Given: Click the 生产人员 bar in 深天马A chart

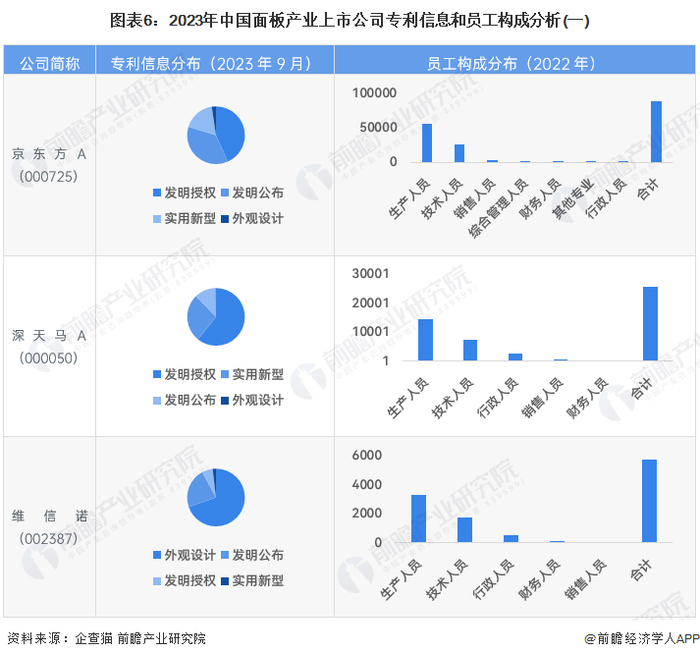Looking at the screenshot, I should (425, 340).
